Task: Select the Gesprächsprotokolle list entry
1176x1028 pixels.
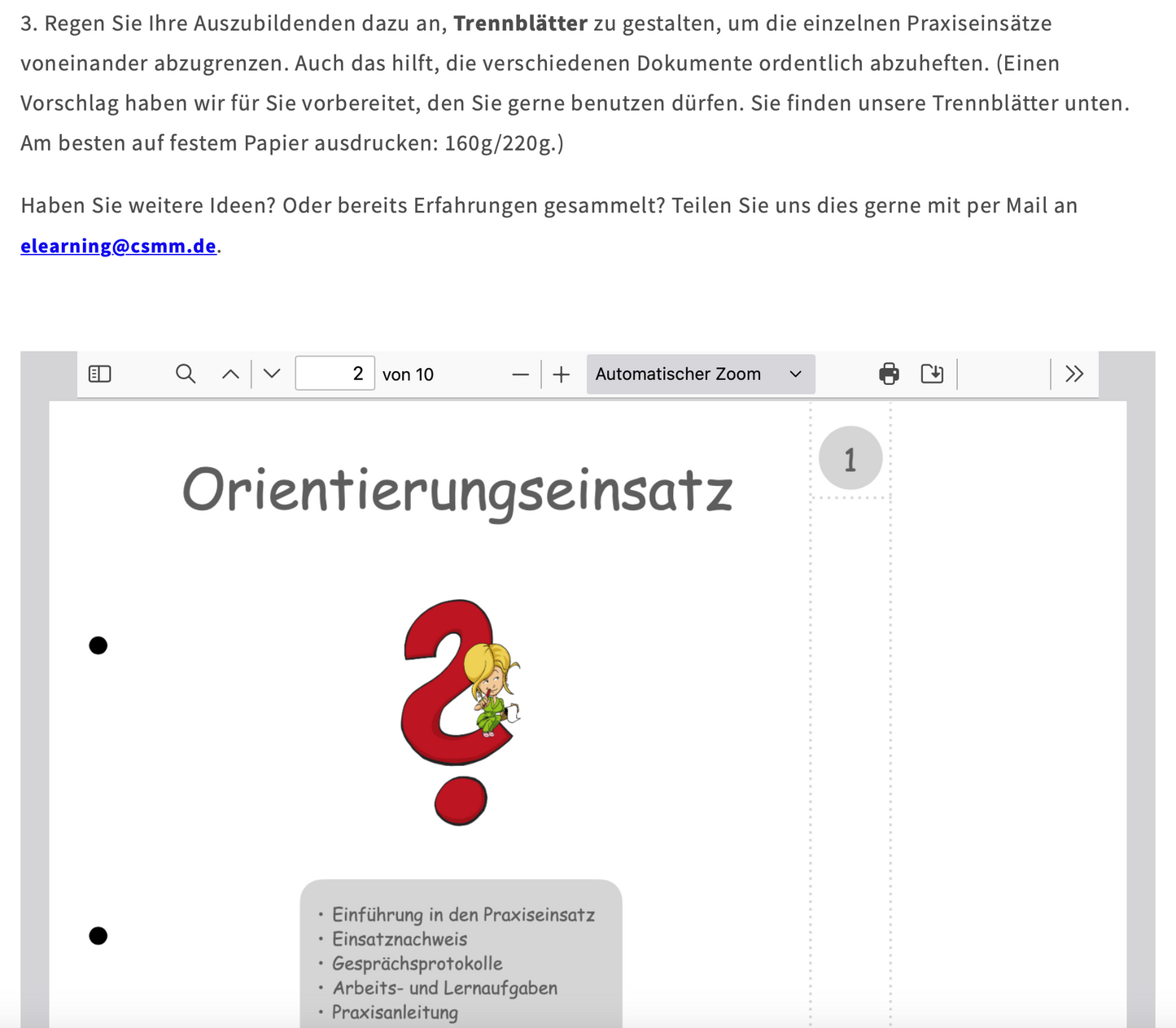Action: pos(417,964)
